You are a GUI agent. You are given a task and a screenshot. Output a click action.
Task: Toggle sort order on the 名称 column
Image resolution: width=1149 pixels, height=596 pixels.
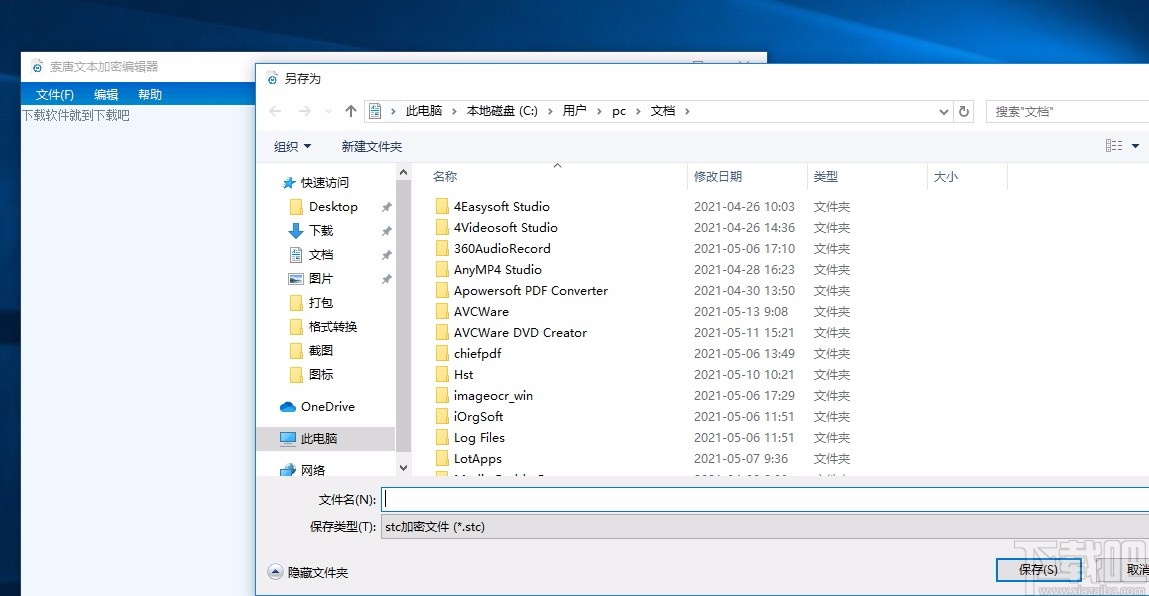click(444, 176)
